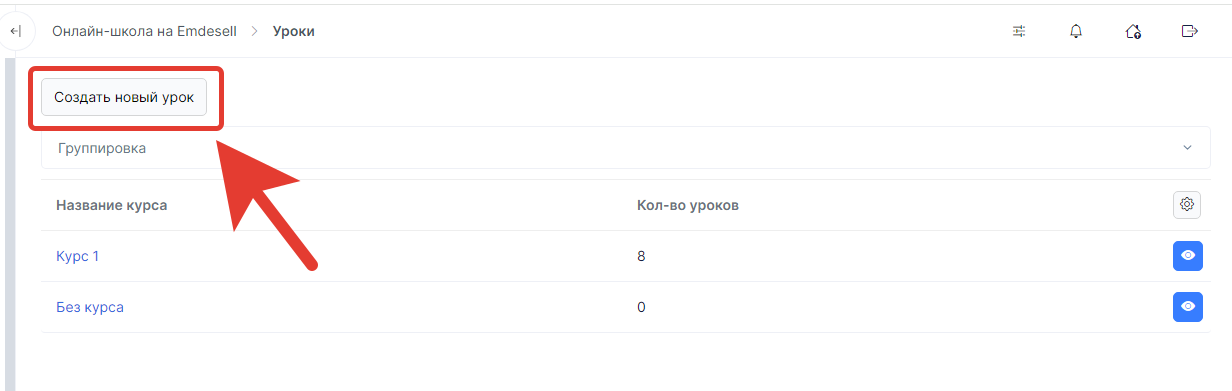Go to Онлайн-школа на Emdesell breadcrumb

[x=144, y=31]
